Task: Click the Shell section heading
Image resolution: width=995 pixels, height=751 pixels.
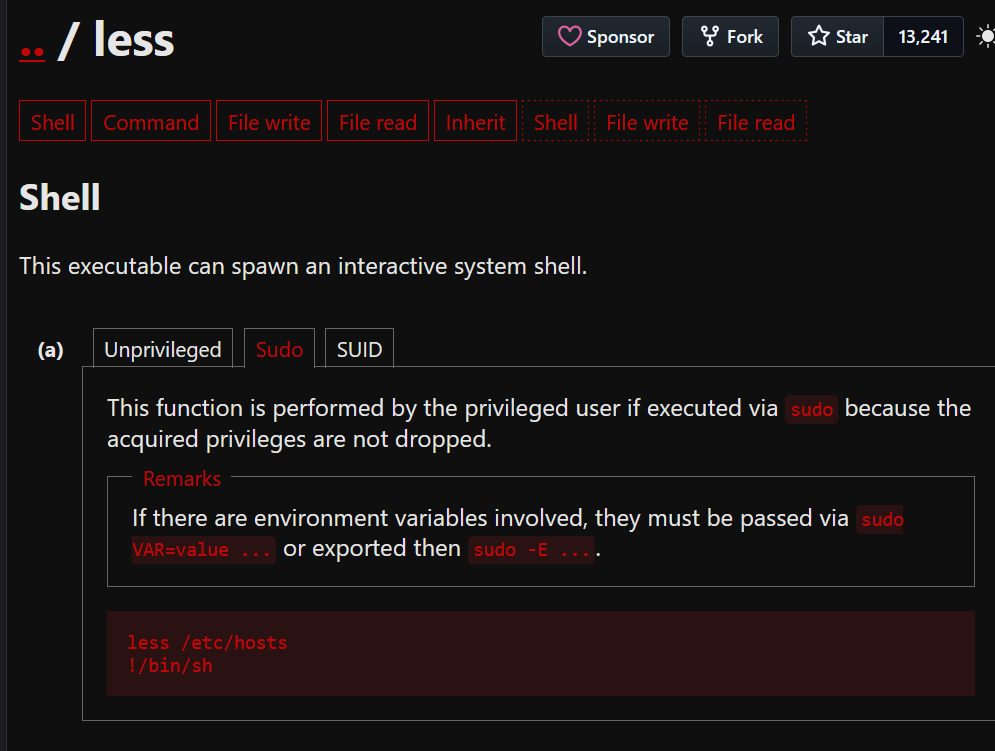Action: pos(60,197)
